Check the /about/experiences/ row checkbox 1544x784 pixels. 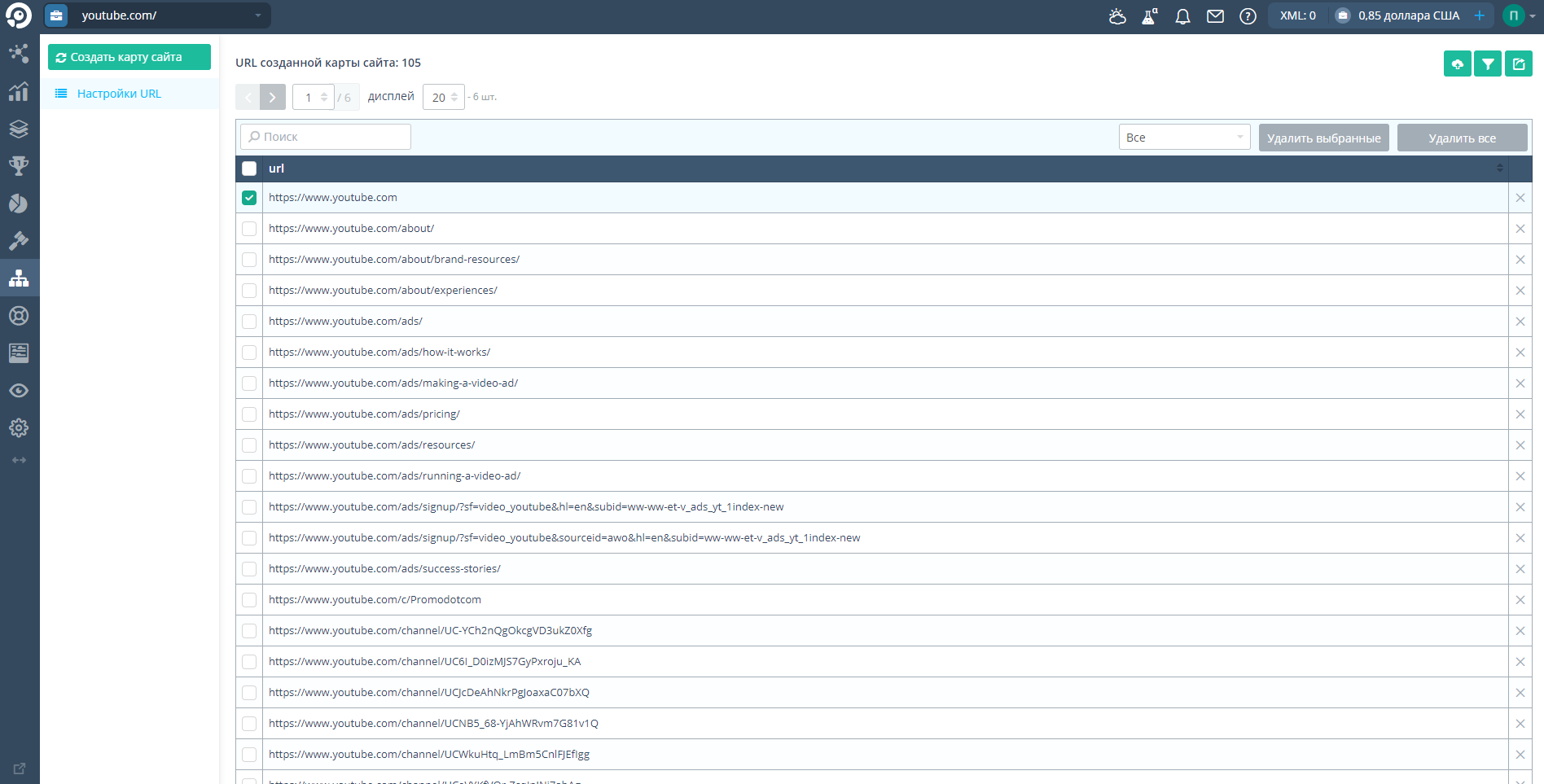point(249,291)
